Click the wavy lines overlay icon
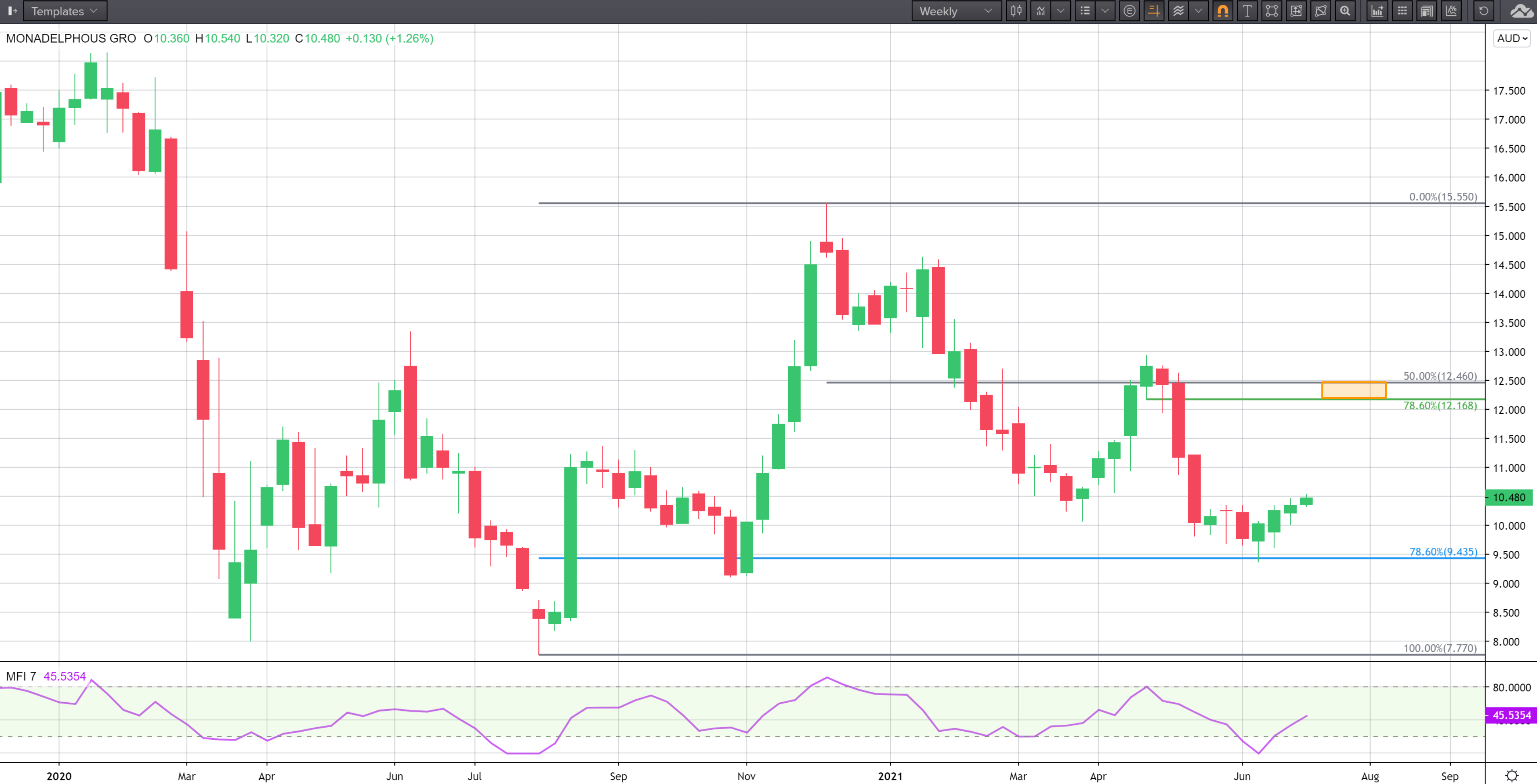 tap(1178, 11)
